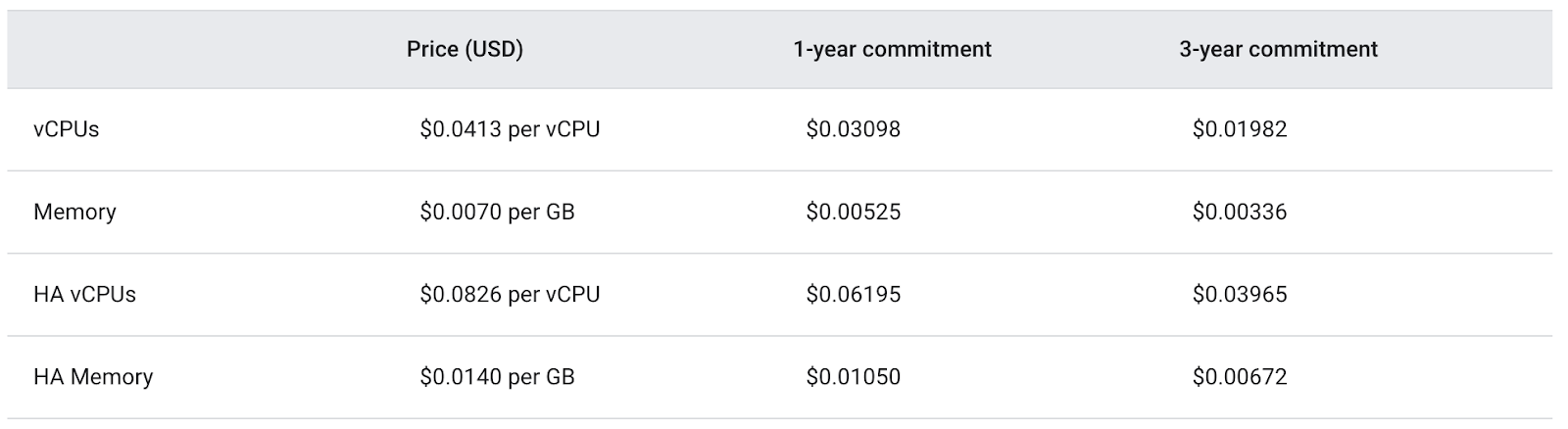Select the vCPUs row label
The image size is (1568, 429).
tap(67, 129)
